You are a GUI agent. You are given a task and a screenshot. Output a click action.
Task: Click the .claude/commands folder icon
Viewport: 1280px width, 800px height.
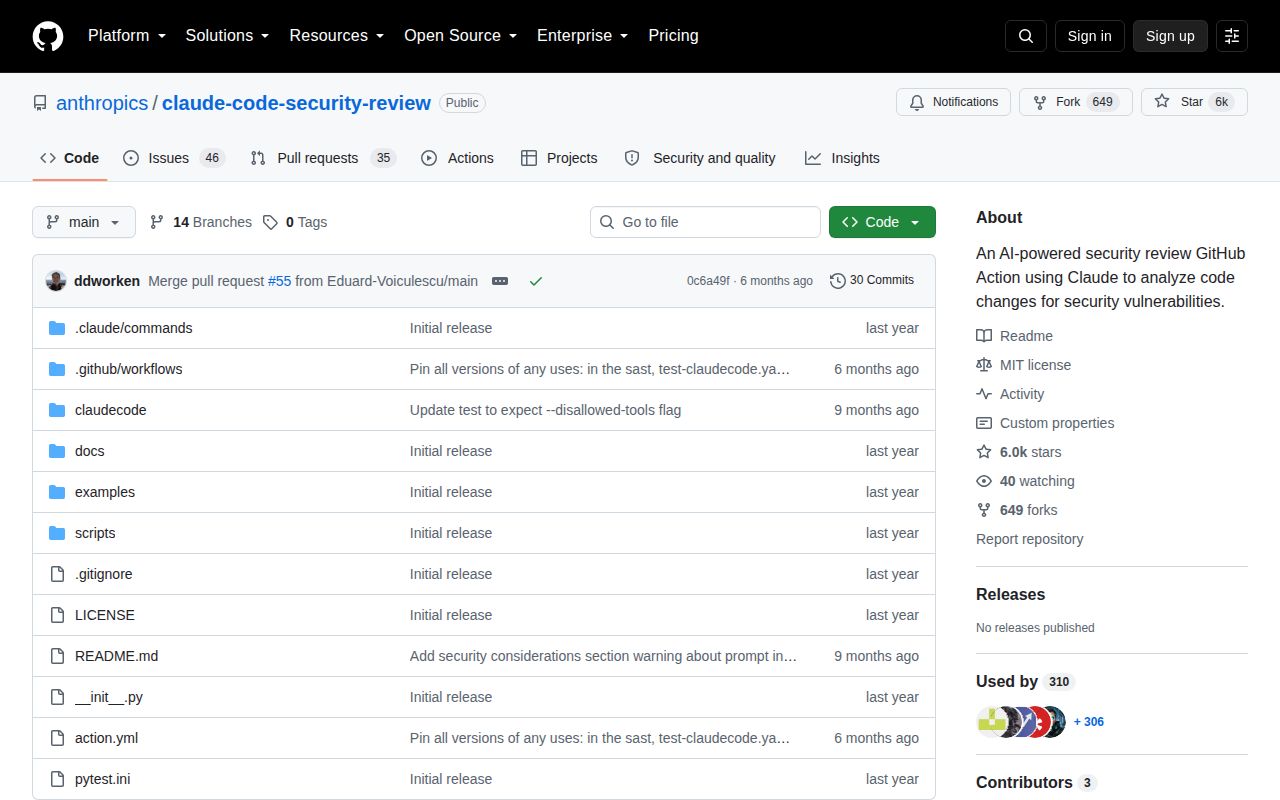pos(57,328)
